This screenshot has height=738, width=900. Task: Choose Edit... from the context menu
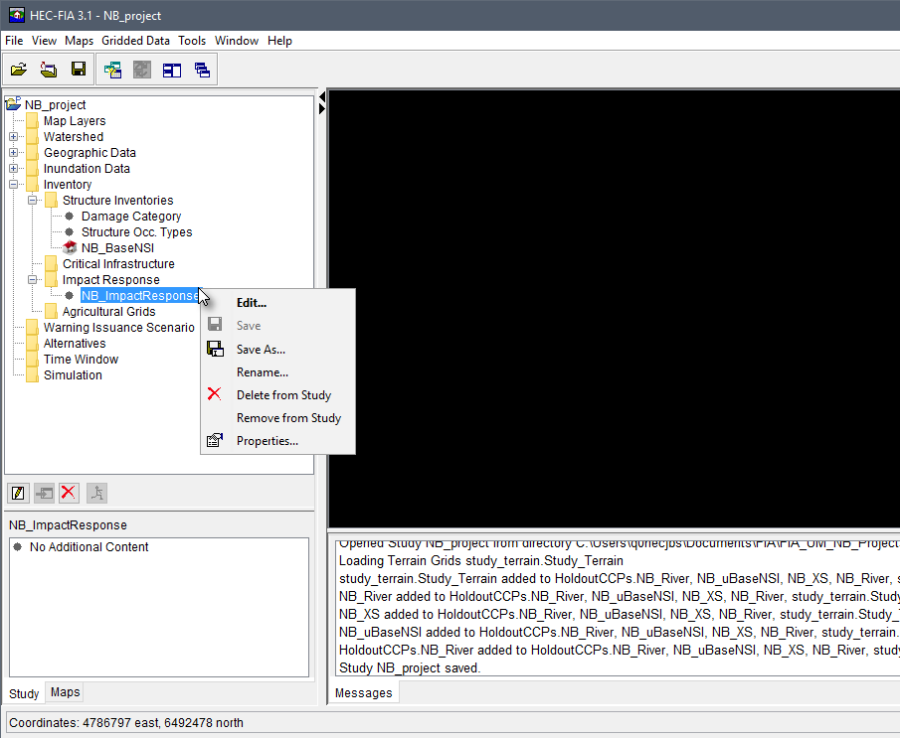click(251, 303)
